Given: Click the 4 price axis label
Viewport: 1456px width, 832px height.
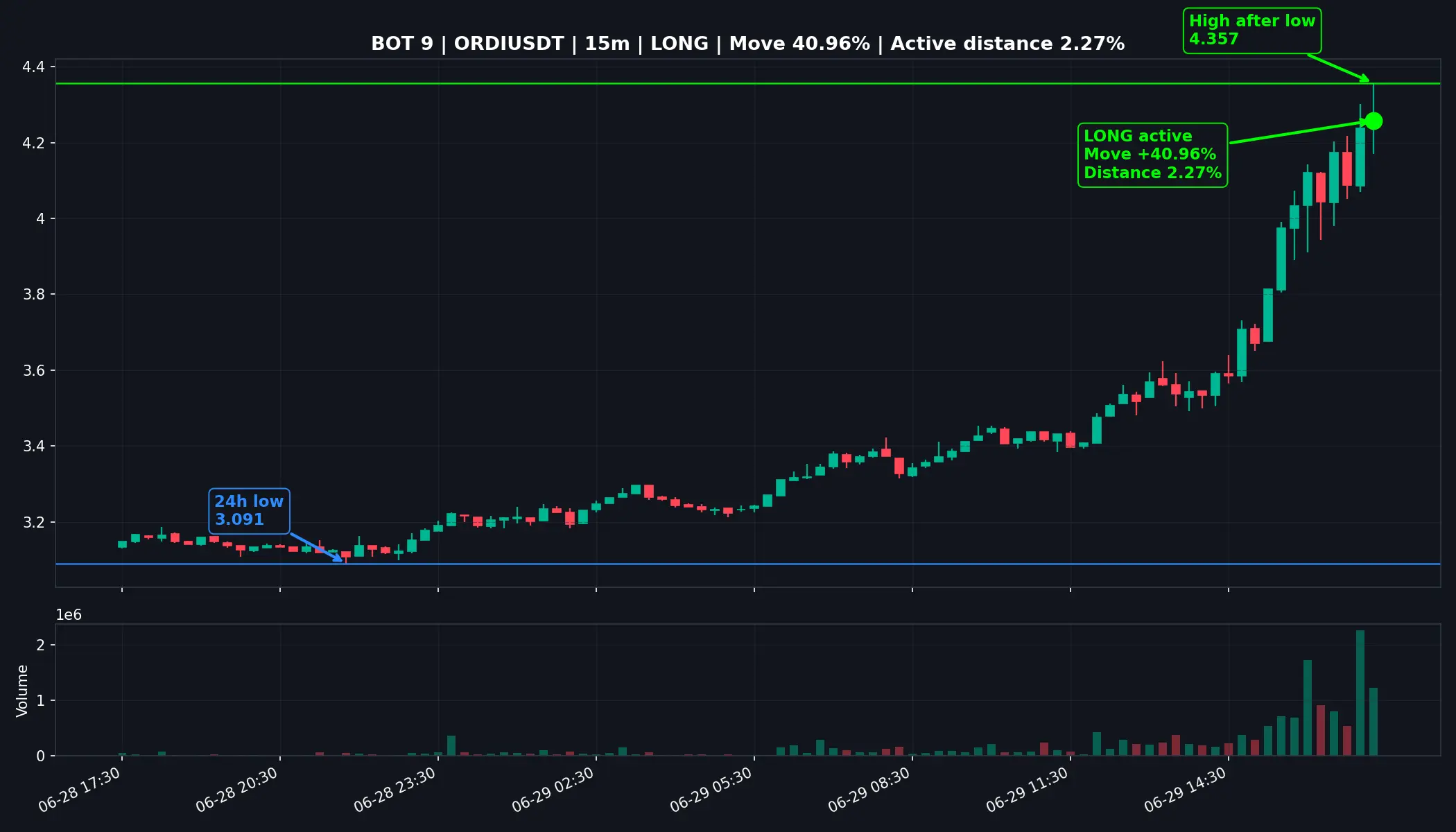Looking at the screenshot, I should [x=40, y=219].
